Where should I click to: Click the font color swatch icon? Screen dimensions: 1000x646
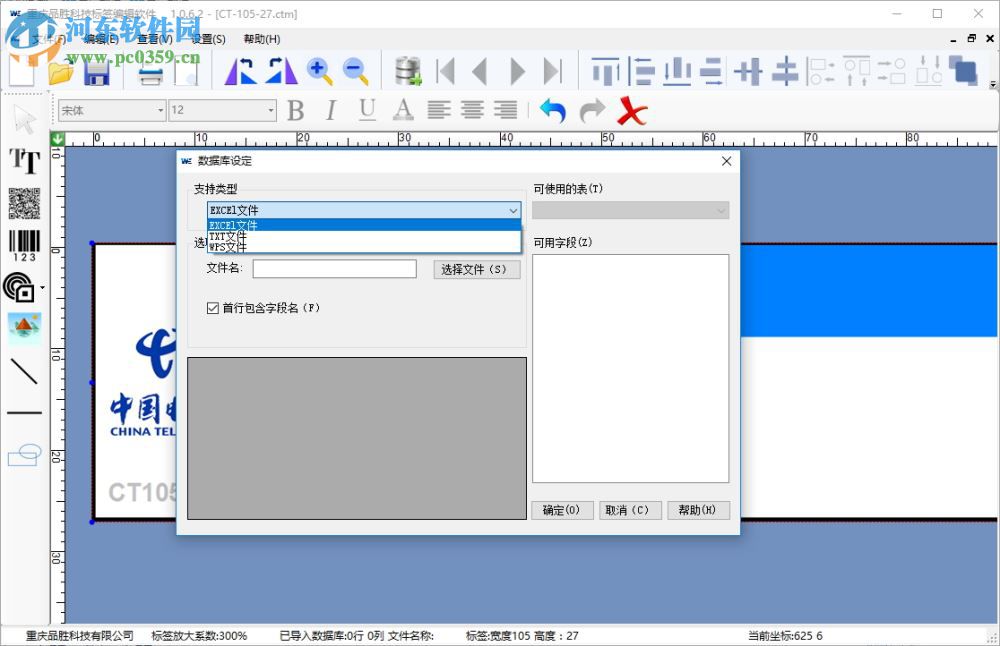tap(401, 110)
